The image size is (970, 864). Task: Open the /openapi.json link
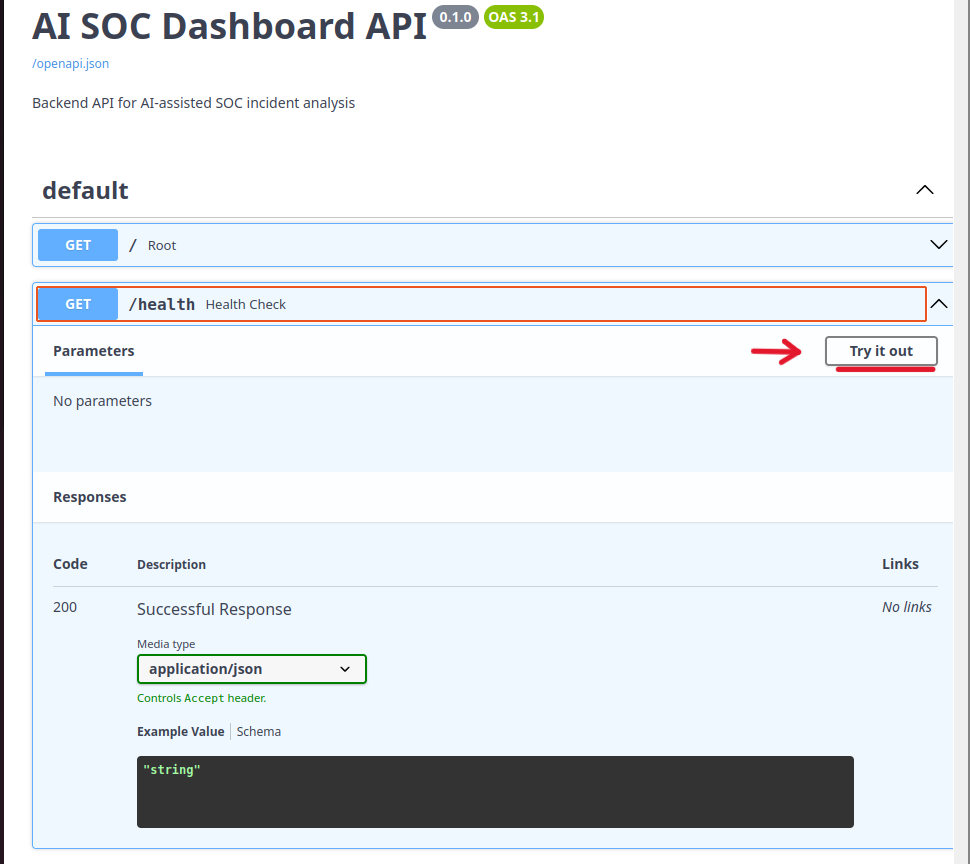pyautogui.click(x=71, y=64)
